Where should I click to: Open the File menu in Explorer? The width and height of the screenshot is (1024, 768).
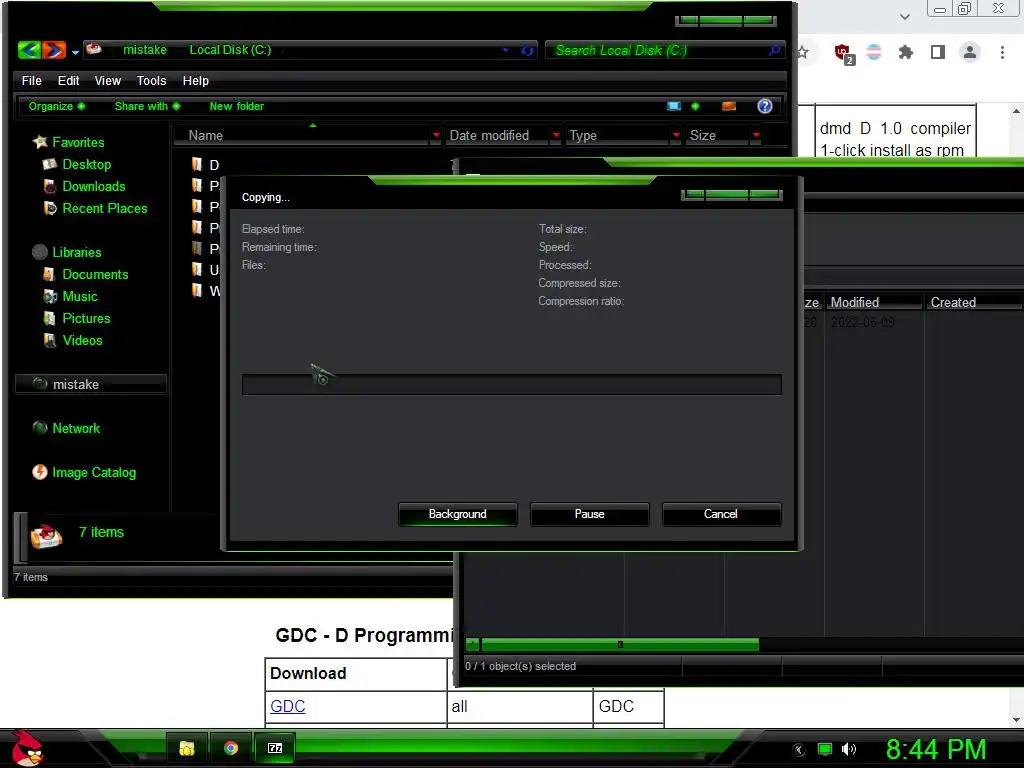click(31, 80)
